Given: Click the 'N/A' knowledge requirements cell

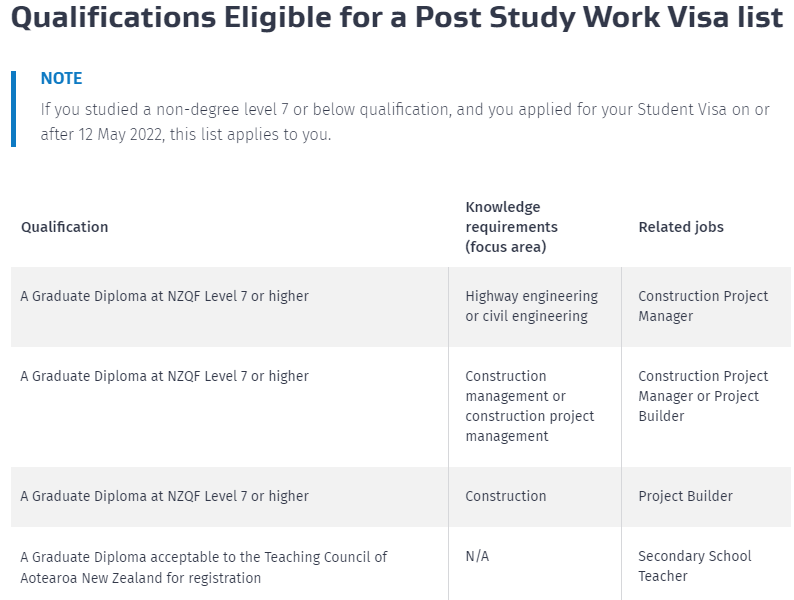Looking at the screenshot, I should pyautogui.click(x=477, y=556).
